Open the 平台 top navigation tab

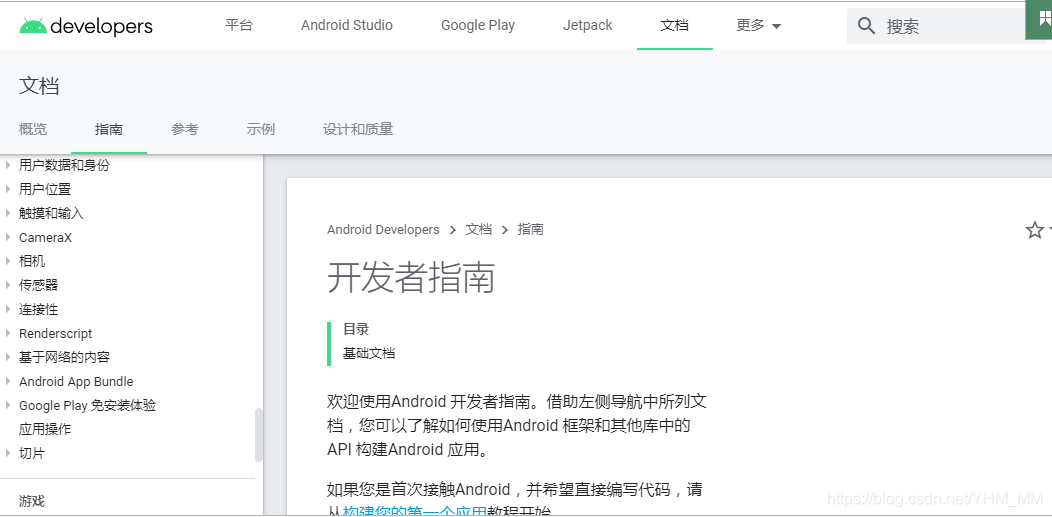pyautogui.click(x=239, y=25)
